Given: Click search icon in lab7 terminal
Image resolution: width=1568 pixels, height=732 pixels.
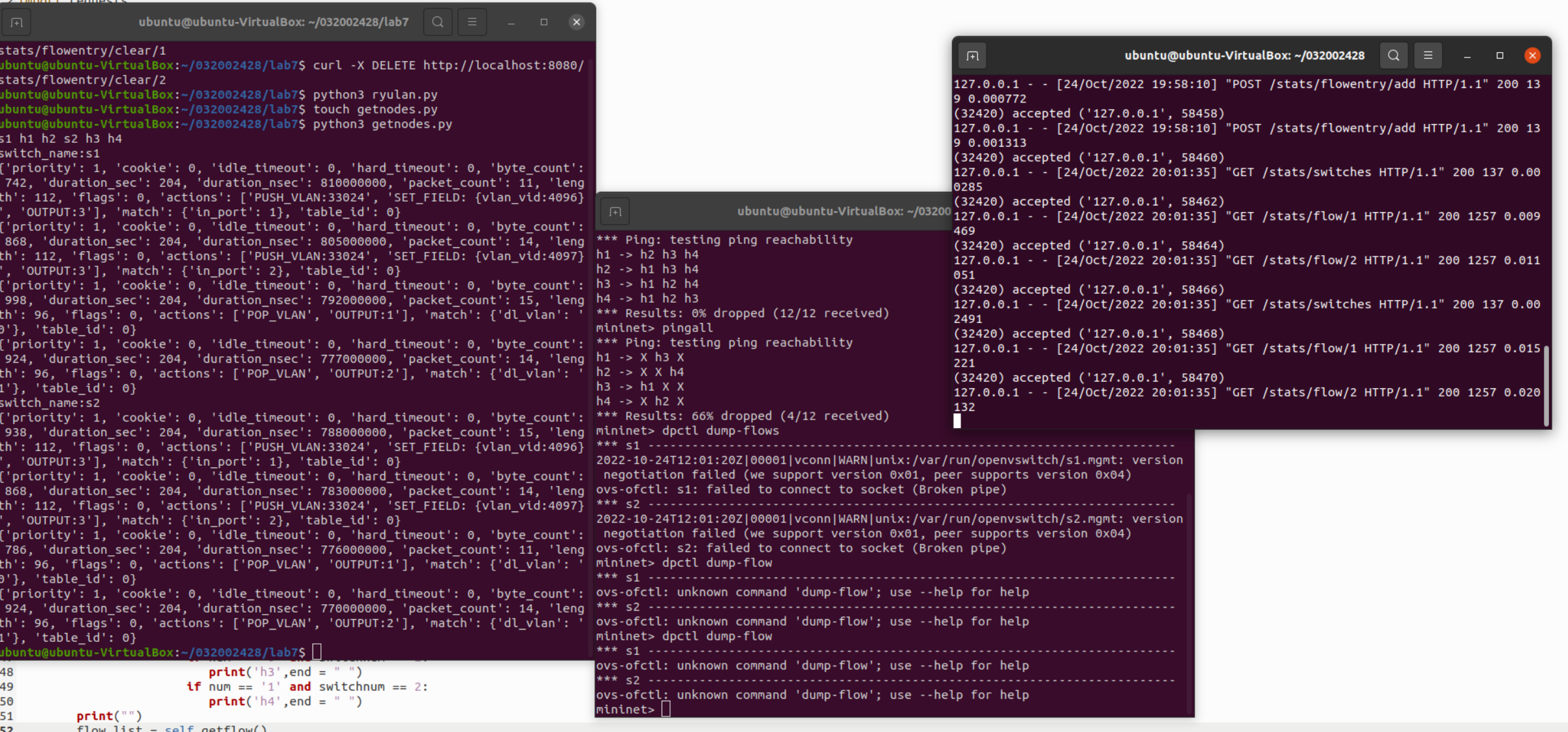Looking at the screenshot, I should (438, 22).
